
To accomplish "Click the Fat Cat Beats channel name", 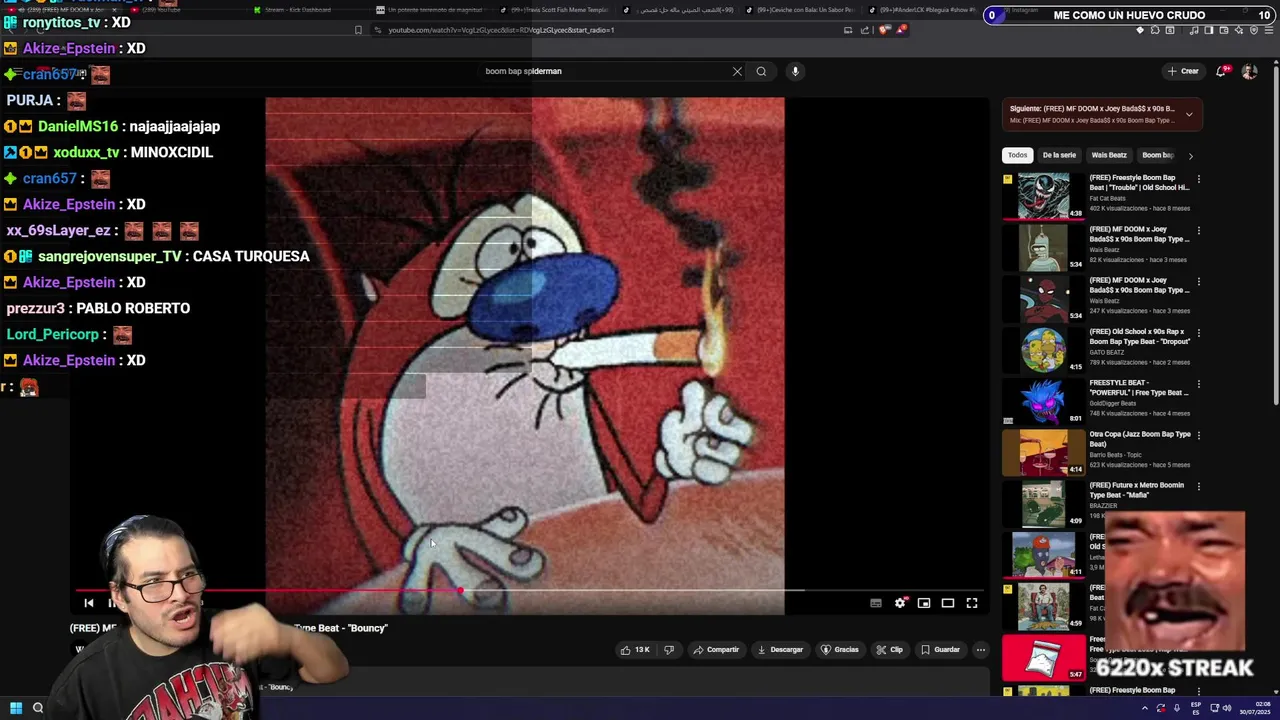I will [x=1107, y=198].
